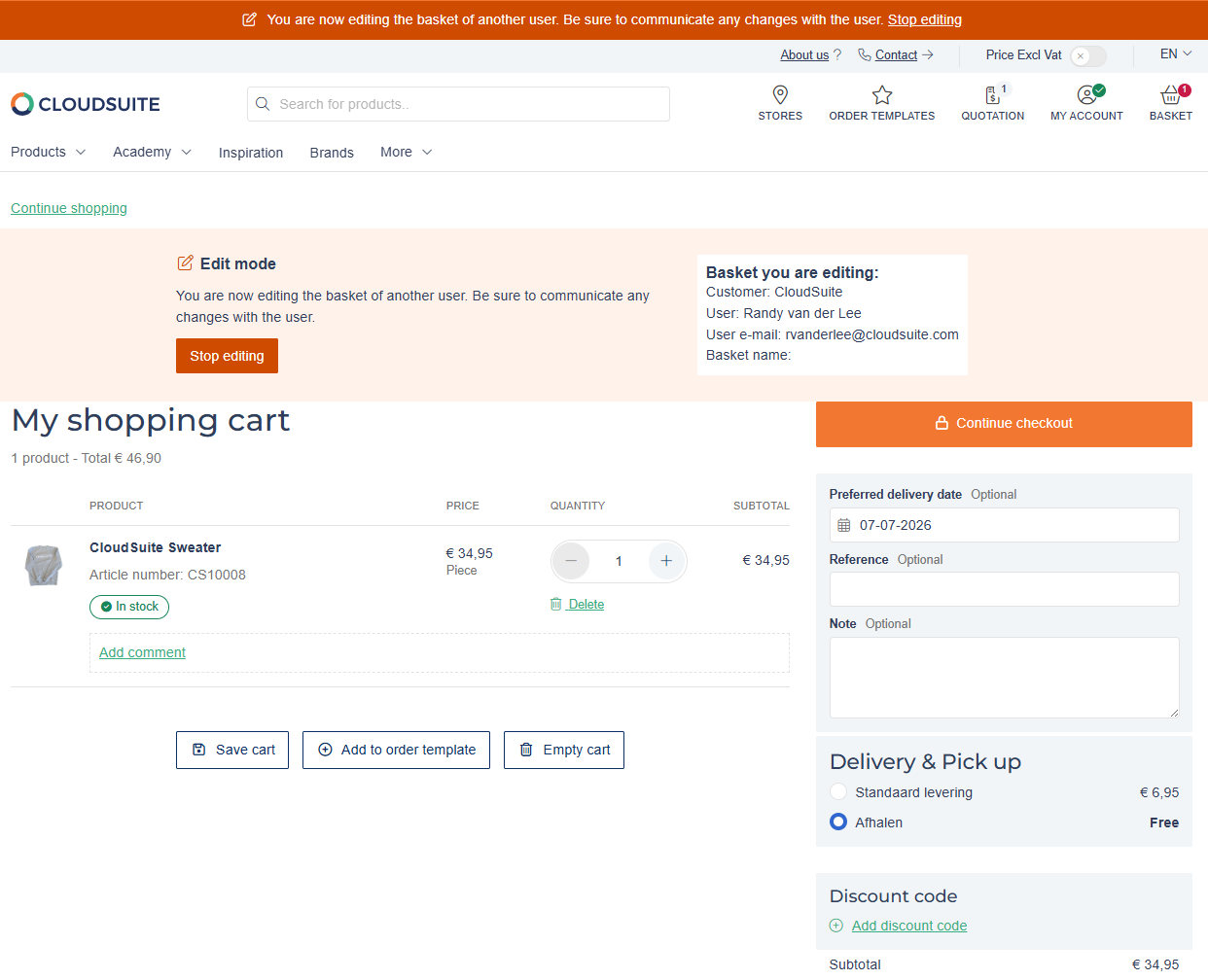Expand the More menu
The height and width of the screenshot is (980, 1208).
tap(407, 152)
